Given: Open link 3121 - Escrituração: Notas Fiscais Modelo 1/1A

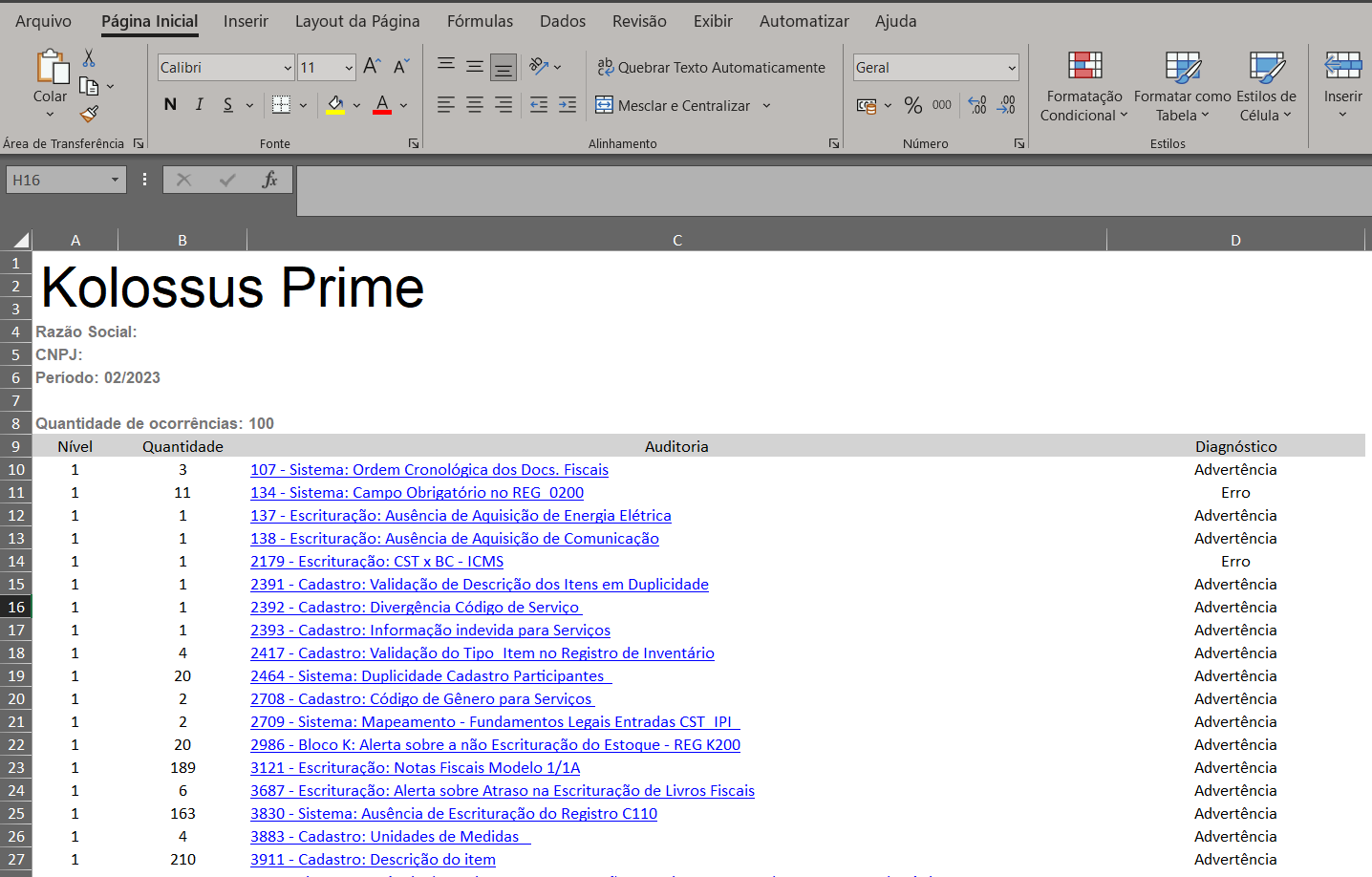Looking at the screenshot, I should pos(415,767).
